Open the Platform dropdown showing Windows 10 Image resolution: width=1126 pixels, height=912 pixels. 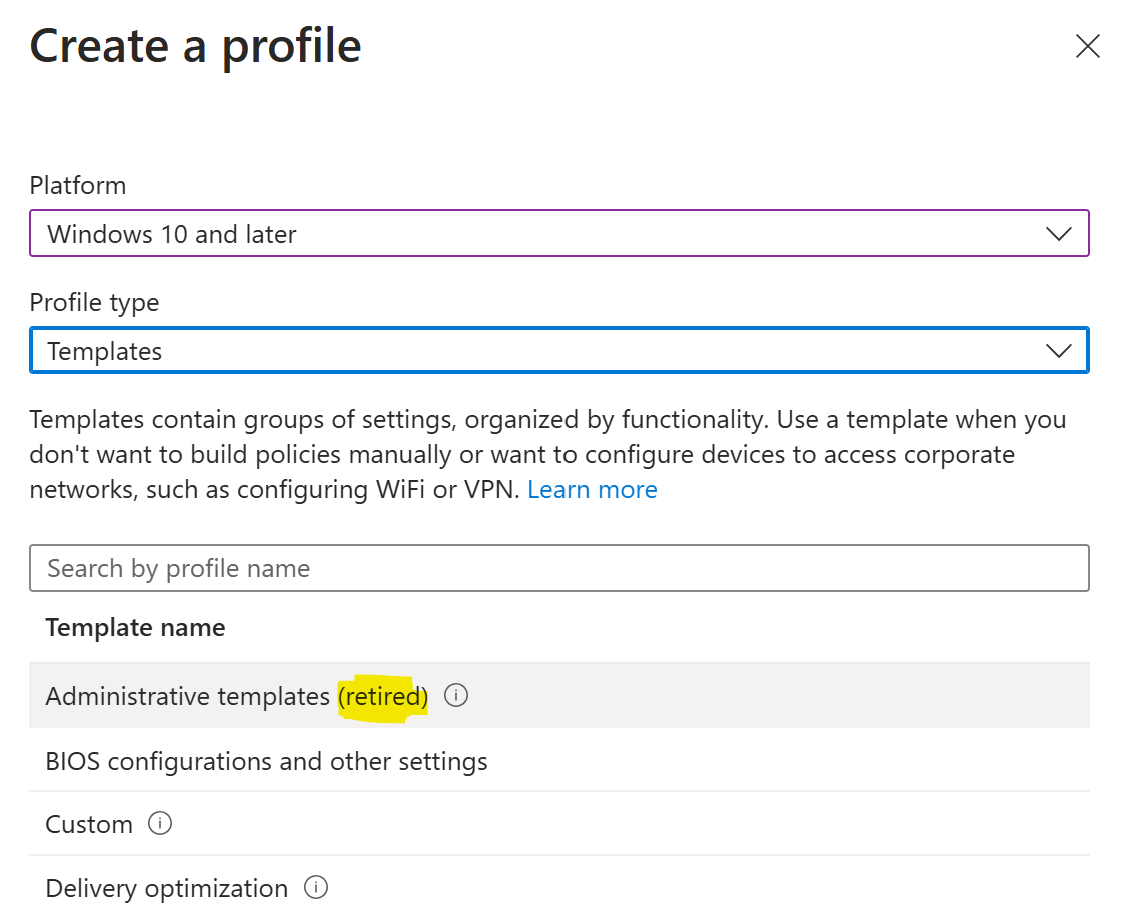540,234
